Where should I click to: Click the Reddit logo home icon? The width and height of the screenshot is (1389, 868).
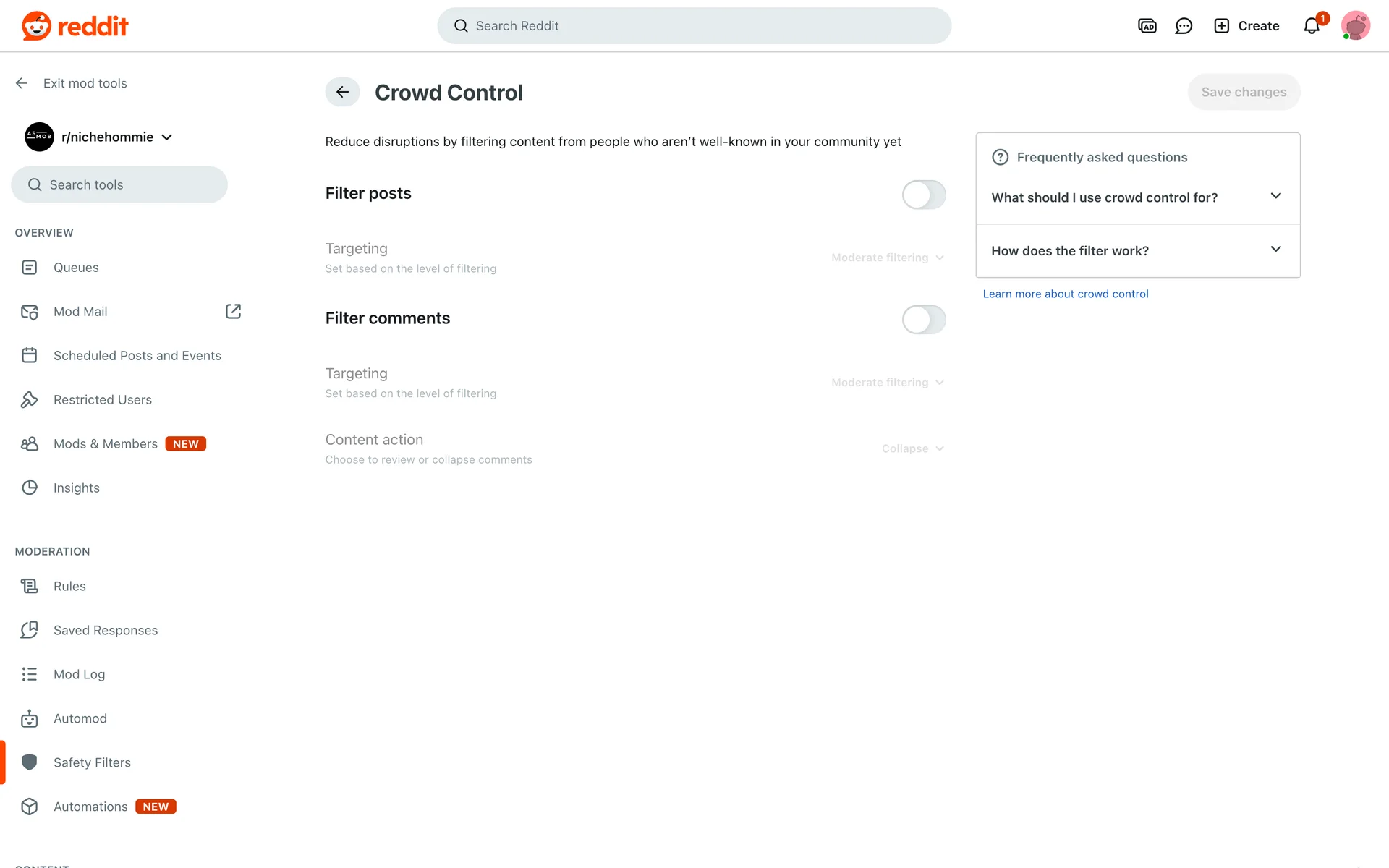pyautogui.click(x=36, y=26)
